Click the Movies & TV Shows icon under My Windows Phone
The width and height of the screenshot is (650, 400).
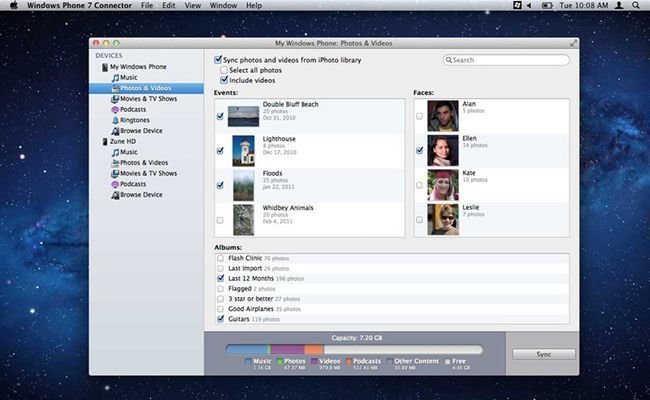click(x=115, y=99)
